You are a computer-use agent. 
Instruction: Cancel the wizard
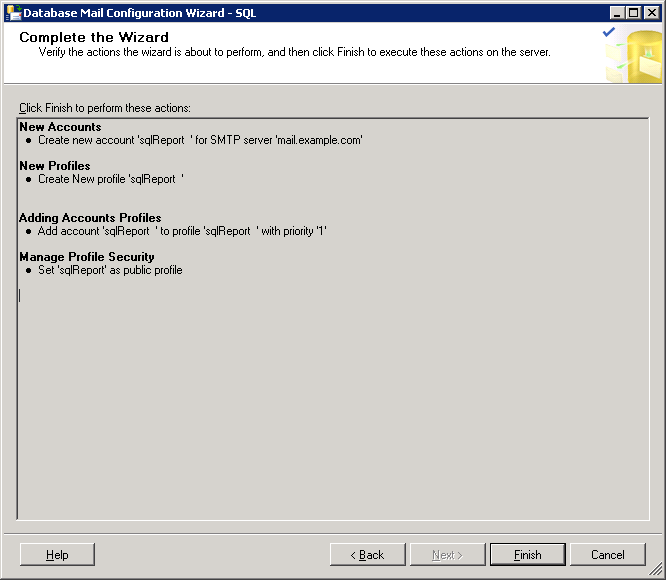click(607, 555)
